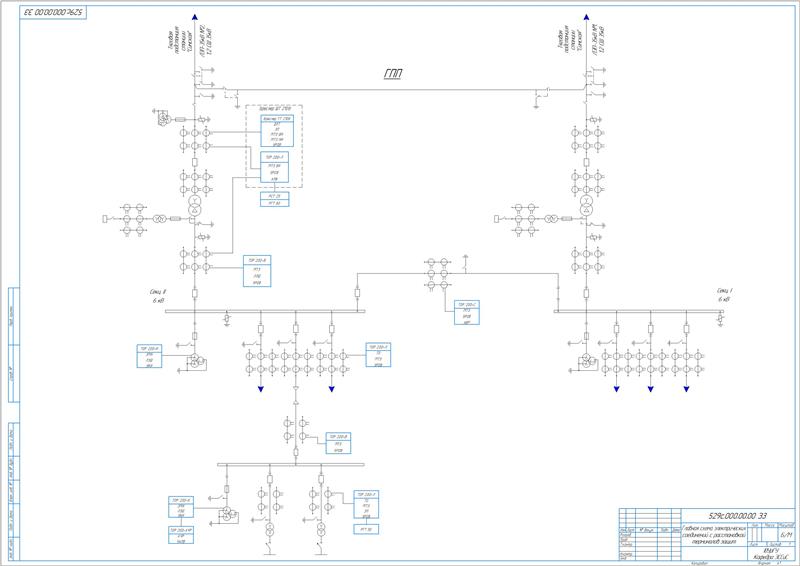Select the lowest terminal box in the bottom-left corner
800x566 pixels.
coord(181,535)
